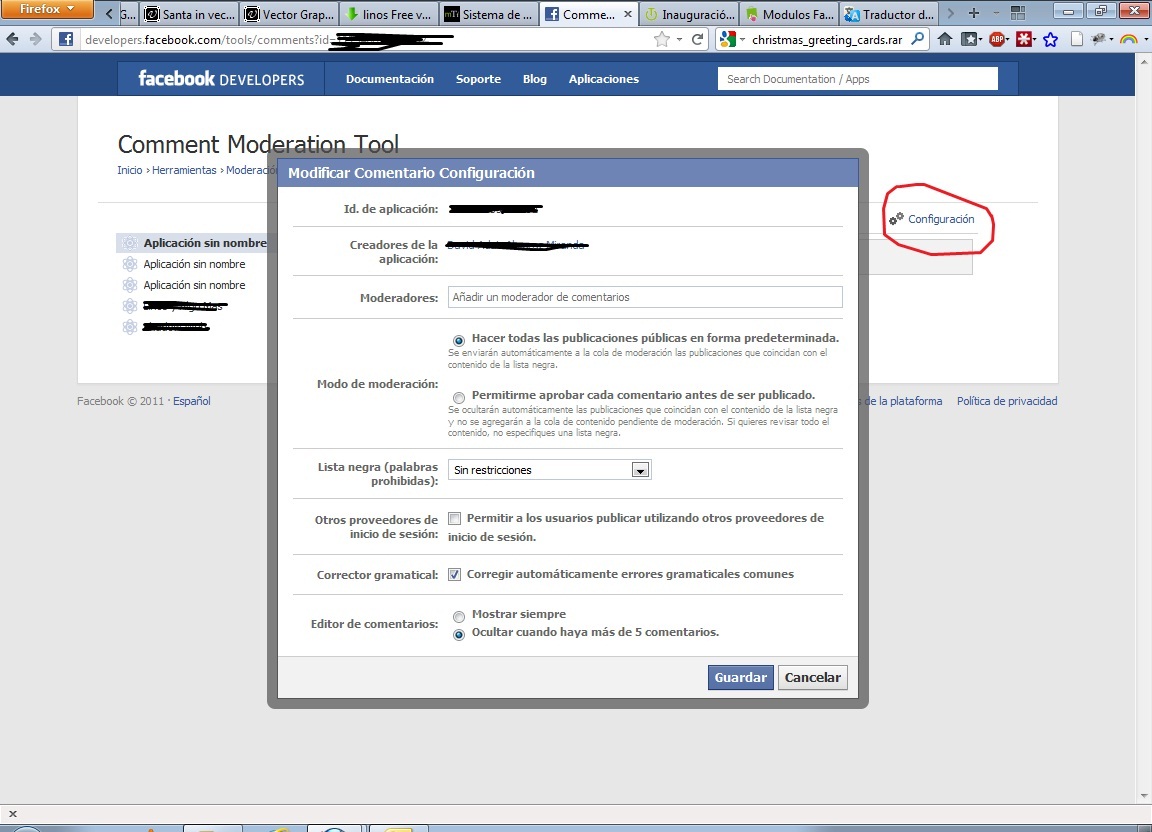Screen dimensions: 1152x832
Task: Click the Inicio breadcrumb link
Action: click(x=130, y=170)
